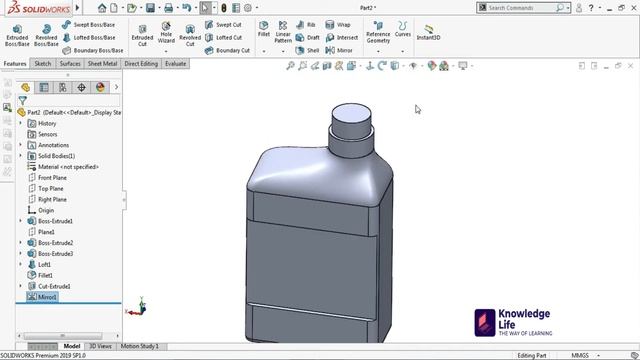Select the Wrap feature
This screenshot has height=360, width=640.
coord(338,24)
